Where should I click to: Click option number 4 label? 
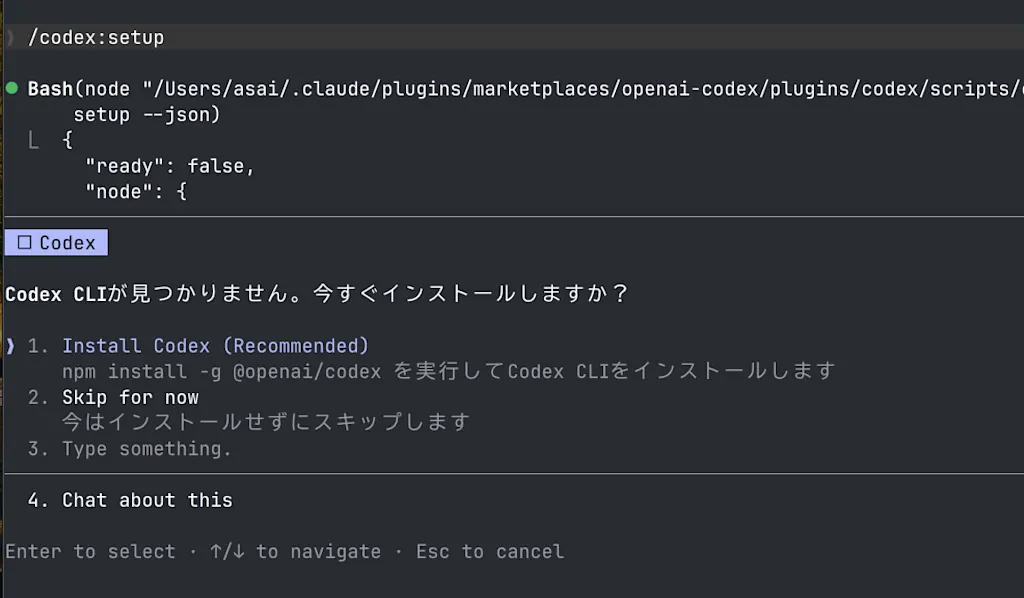(x=38, y=501)
